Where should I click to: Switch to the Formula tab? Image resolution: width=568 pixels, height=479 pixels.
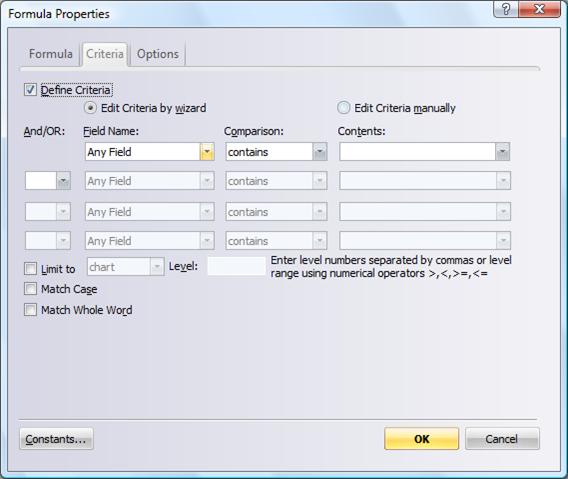point(51,54)
